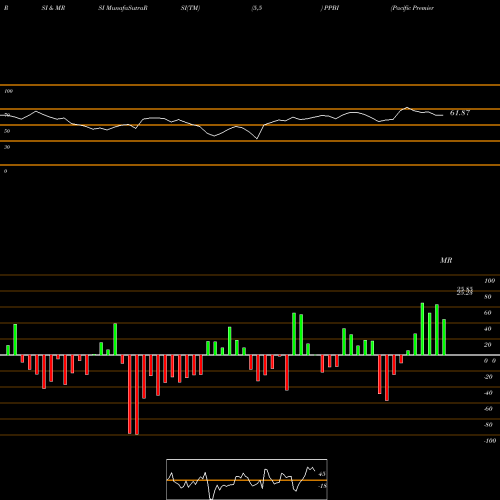Click the MR histogram's -40 axis label
This screenshot has height=500, width=500.
[488, 393]
